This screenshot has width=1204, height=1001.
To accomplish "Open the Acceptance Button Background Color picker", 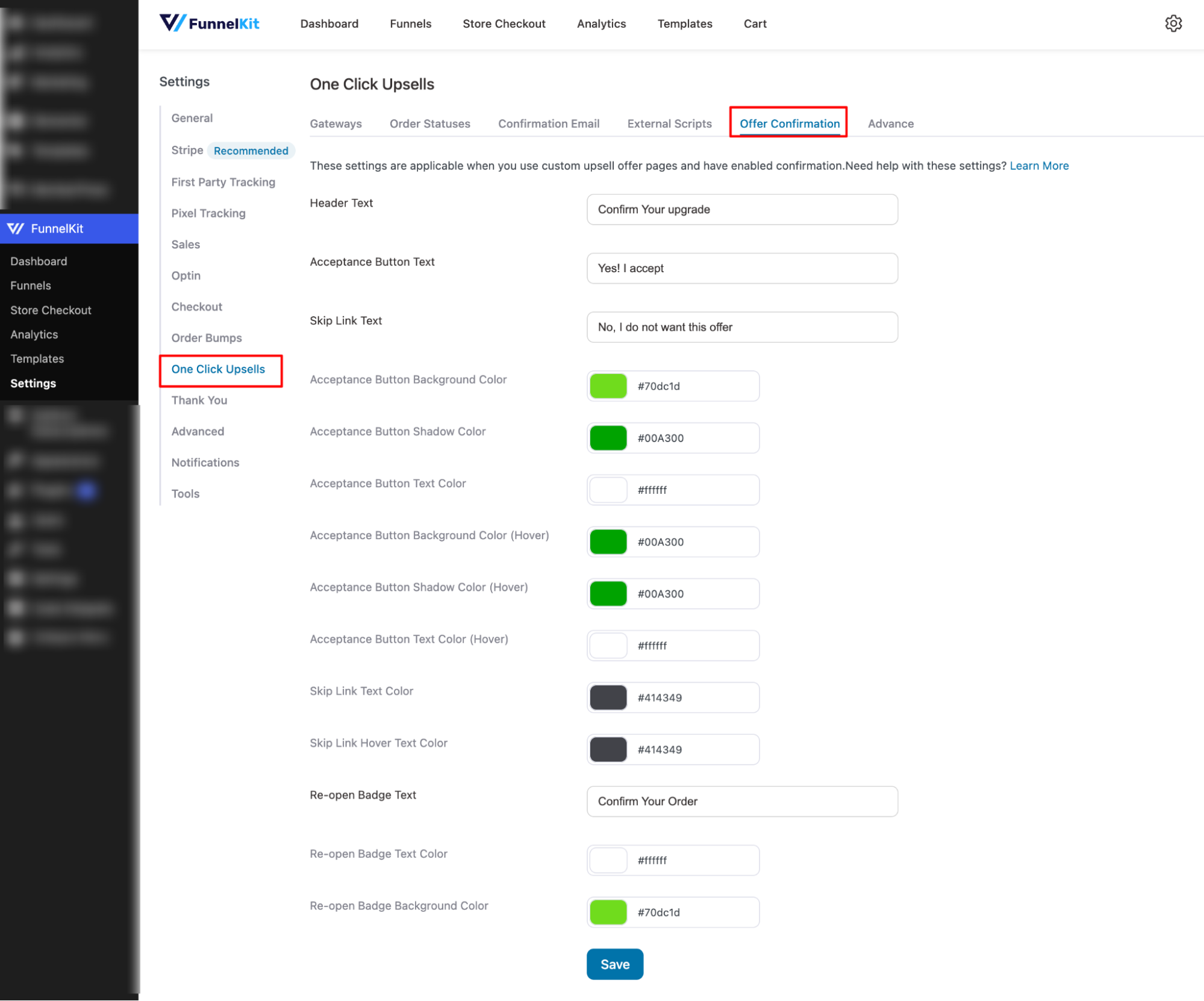I will tap(608, 385).
